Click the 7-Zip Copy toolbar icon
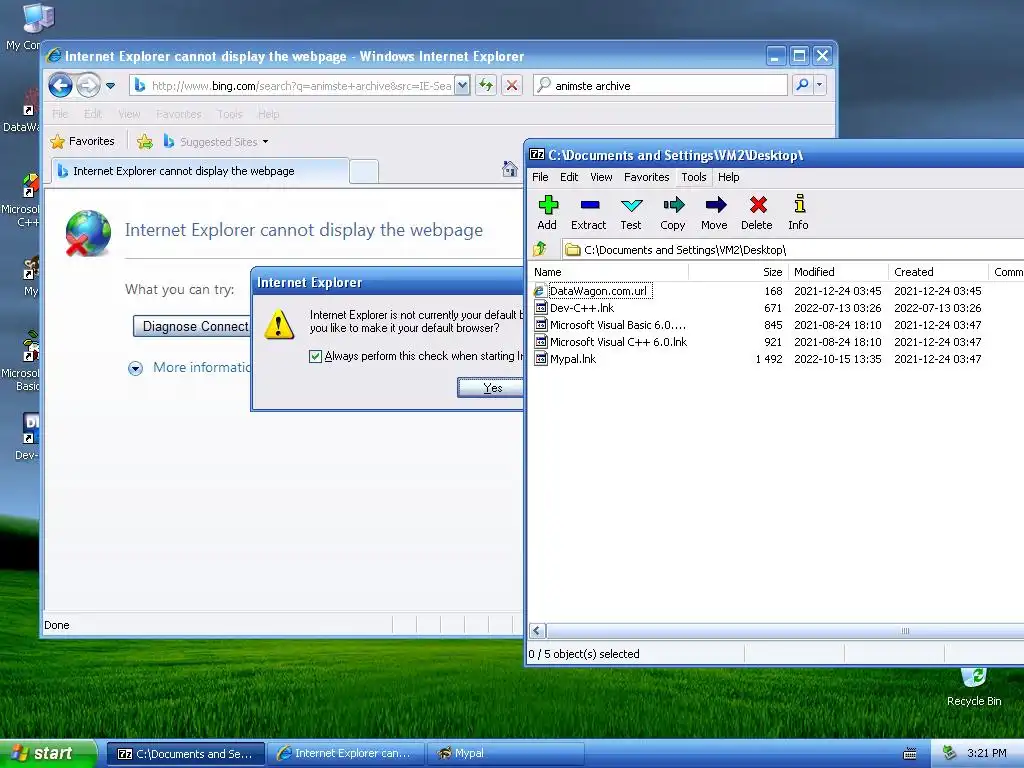 tap(673, 212)
